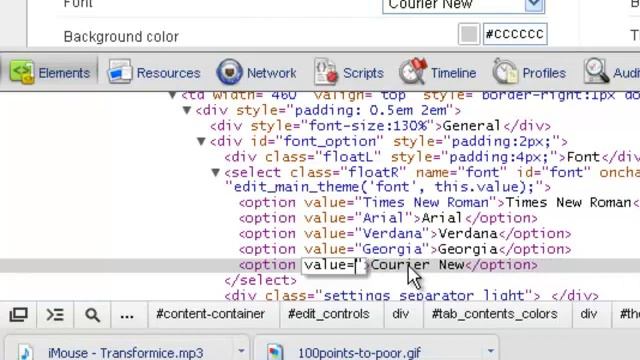The width and height of the screenshot is (640, 360).
Task: Select the settings separator light div row
Action: pos(411,296)
